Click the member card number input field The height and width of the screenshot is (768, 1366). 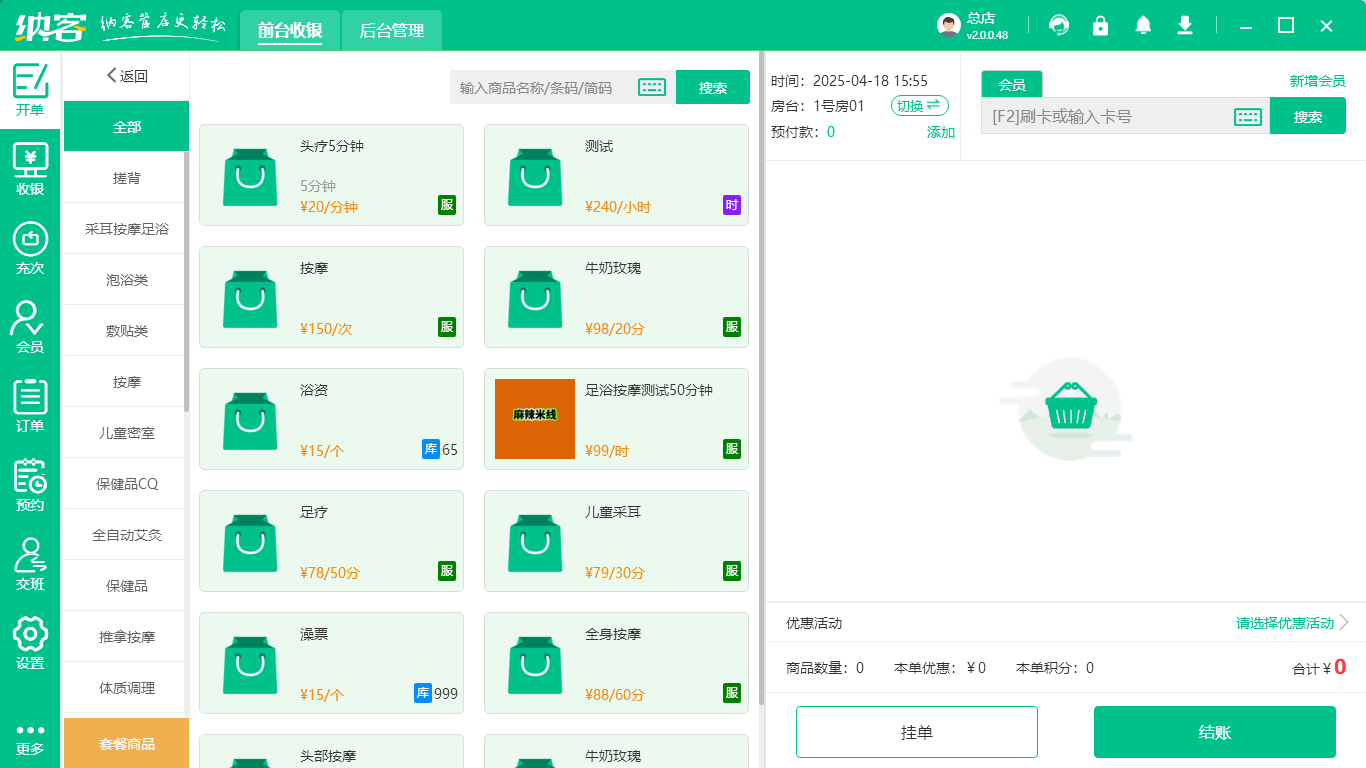coord(1105,117)
